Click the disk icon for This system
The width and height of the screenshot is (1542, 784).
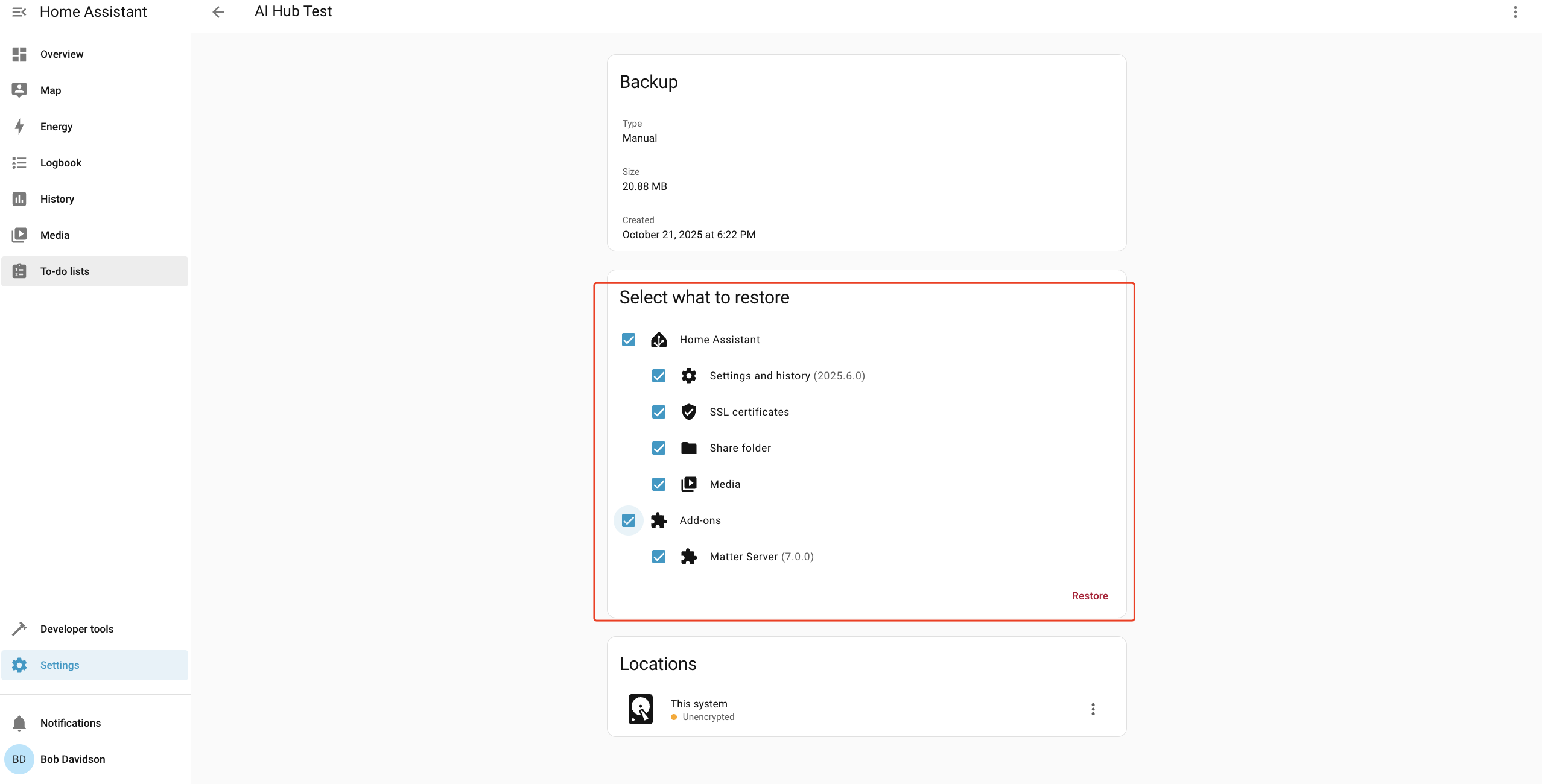[641, 709]
